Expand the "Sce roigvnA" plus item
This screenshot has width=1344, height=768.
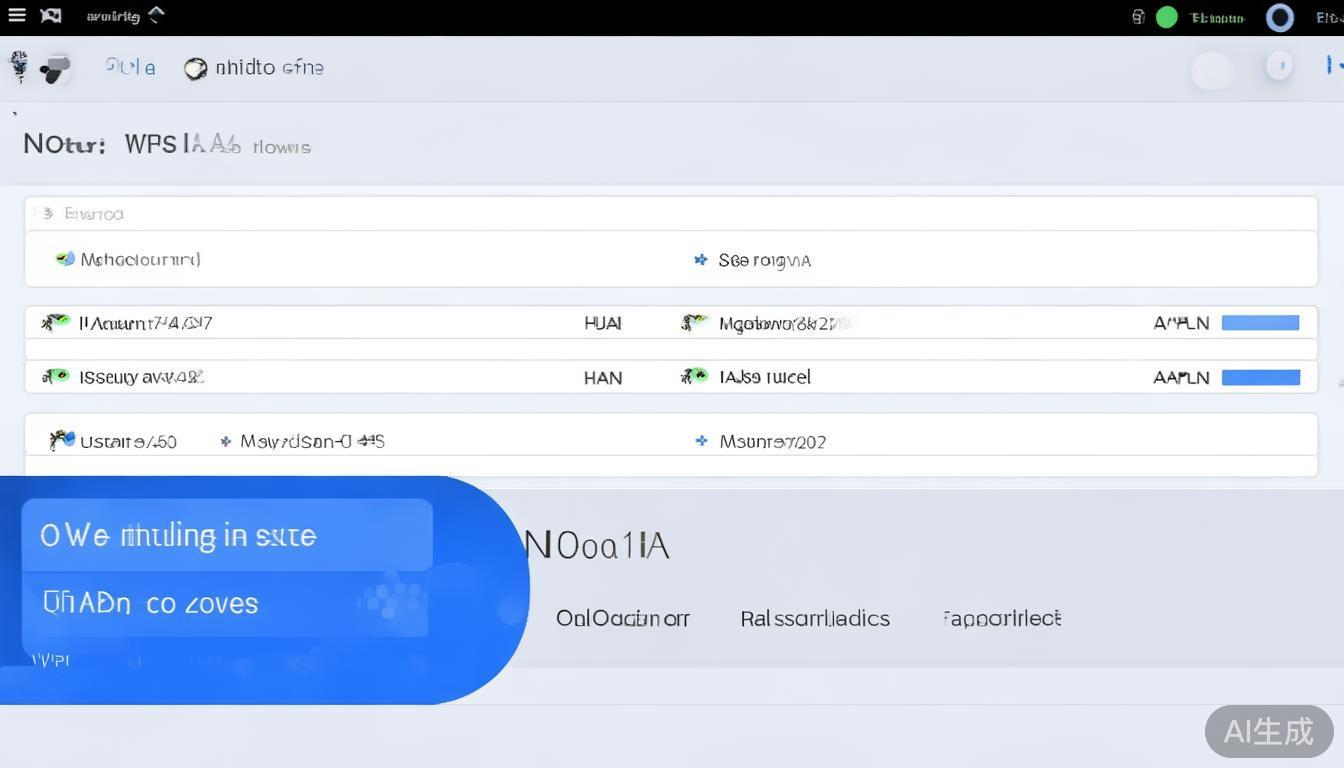coord(701,260)
